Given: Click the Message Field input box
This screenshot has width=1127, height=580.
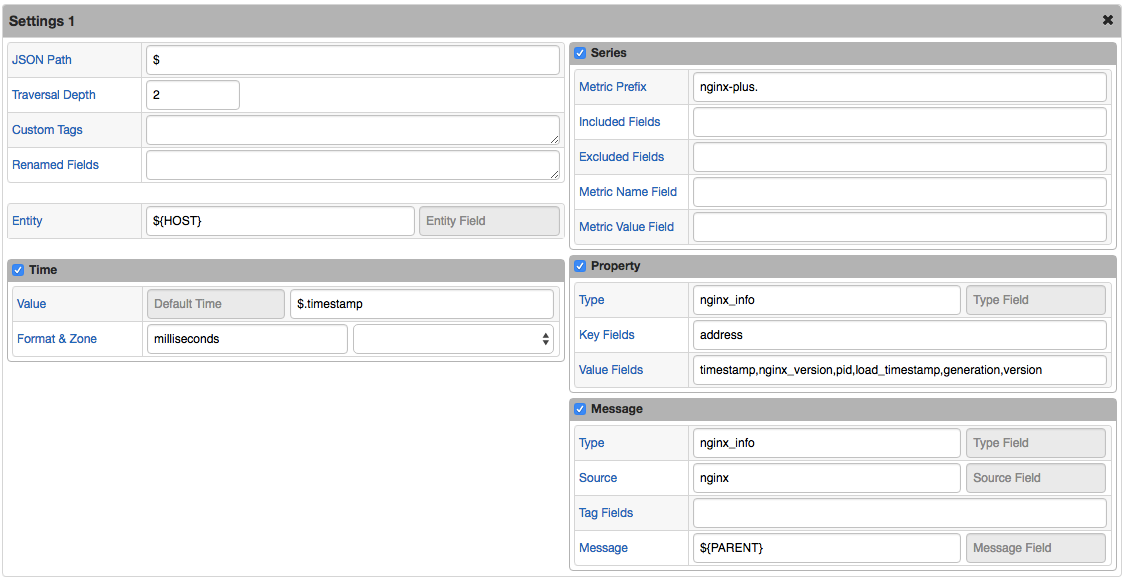Looking at the screenshot, I should [x=1036, y=548].
